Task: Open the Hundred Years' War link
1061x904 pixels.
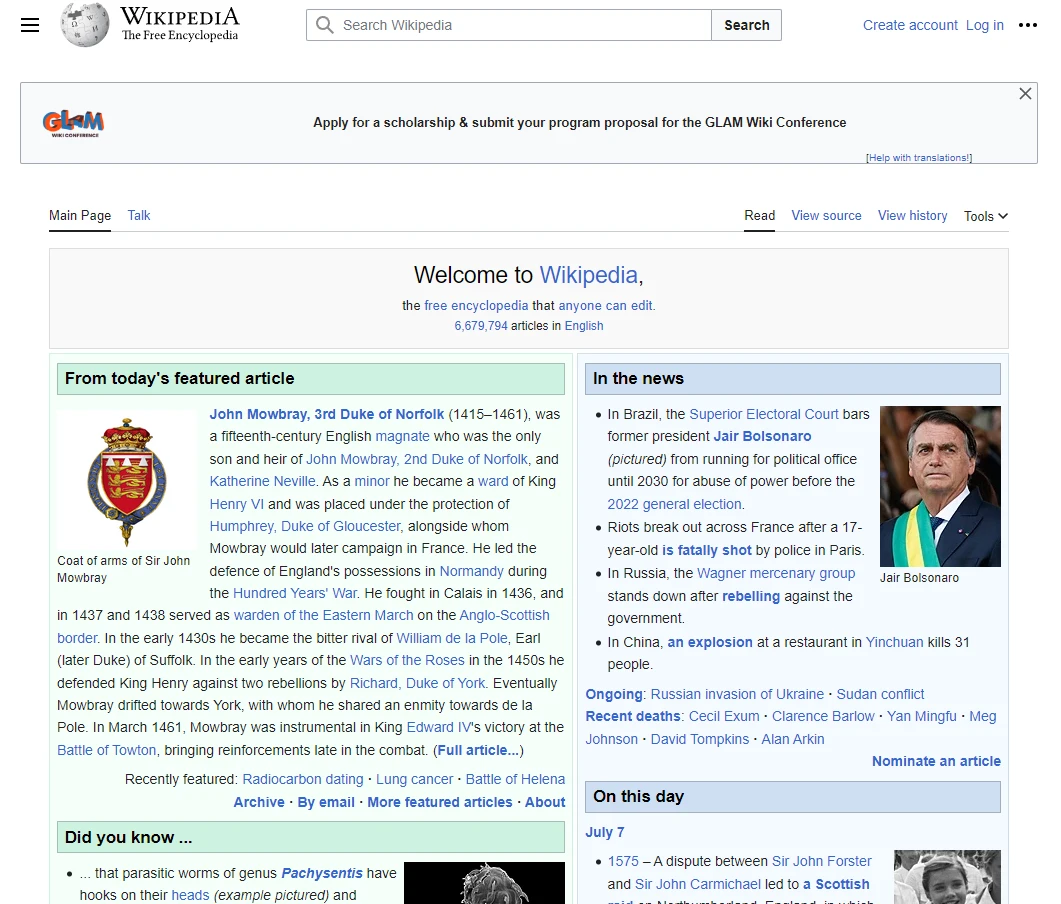Action: pos(295,593)
